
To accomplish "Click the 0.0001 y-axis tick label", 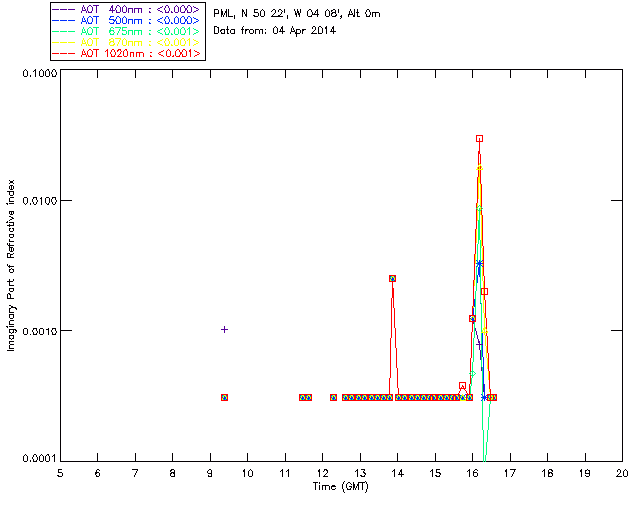I will click(x=39, y=459).
